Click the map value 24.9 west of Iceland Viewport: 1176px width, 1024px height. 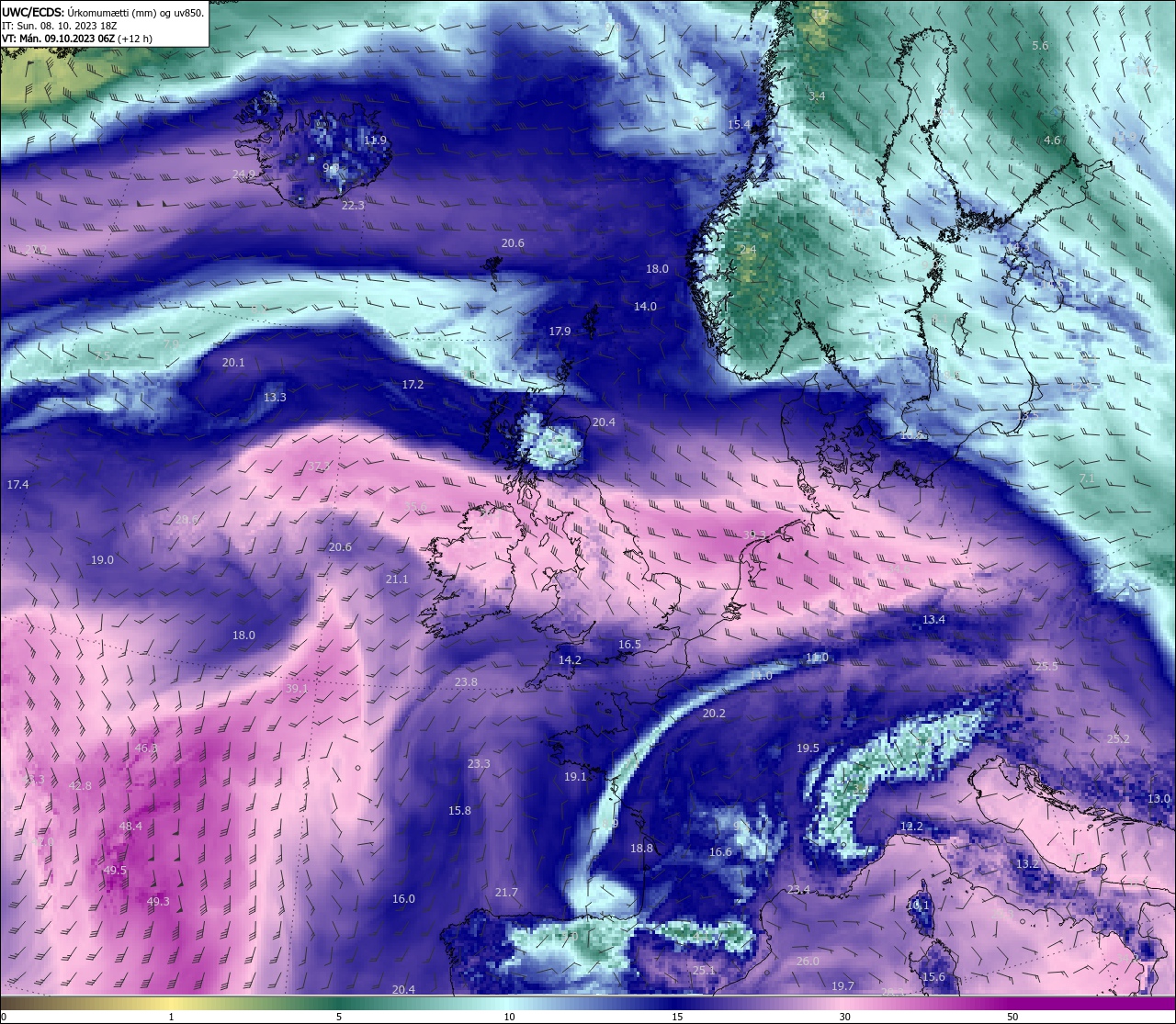243,174
